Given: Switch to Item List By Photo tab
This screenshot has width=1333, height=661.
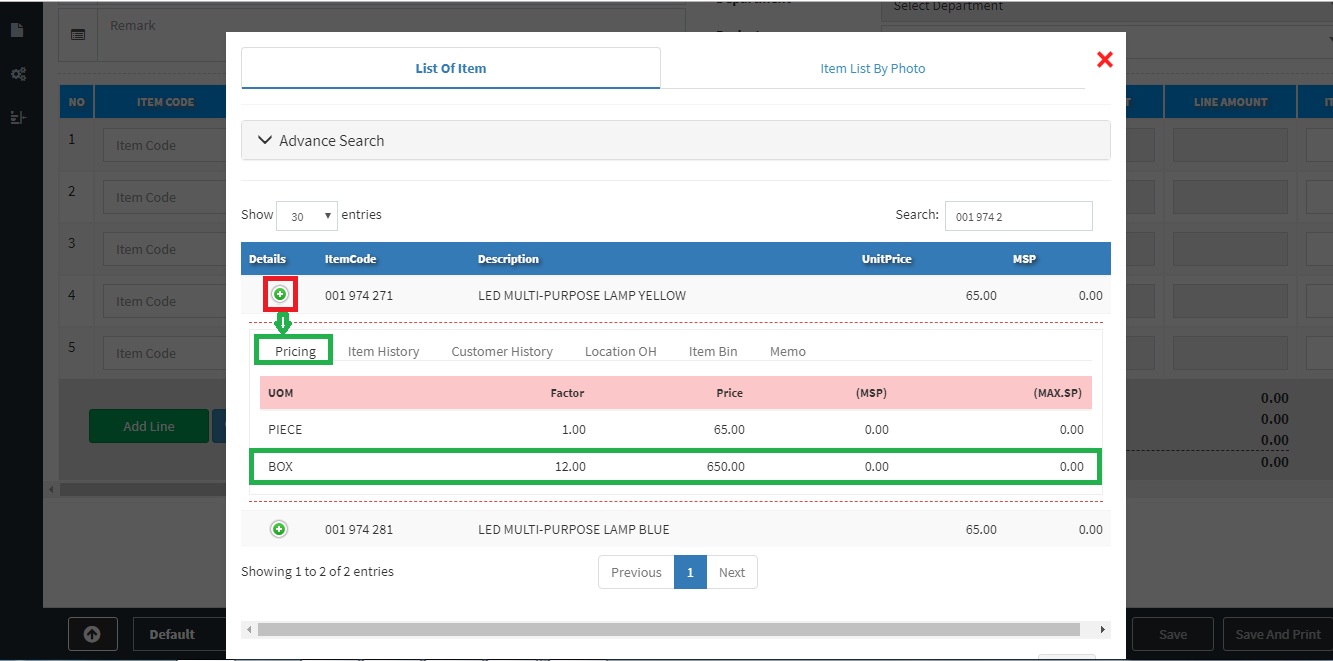Looking at the screenshot, I should 872,69.
